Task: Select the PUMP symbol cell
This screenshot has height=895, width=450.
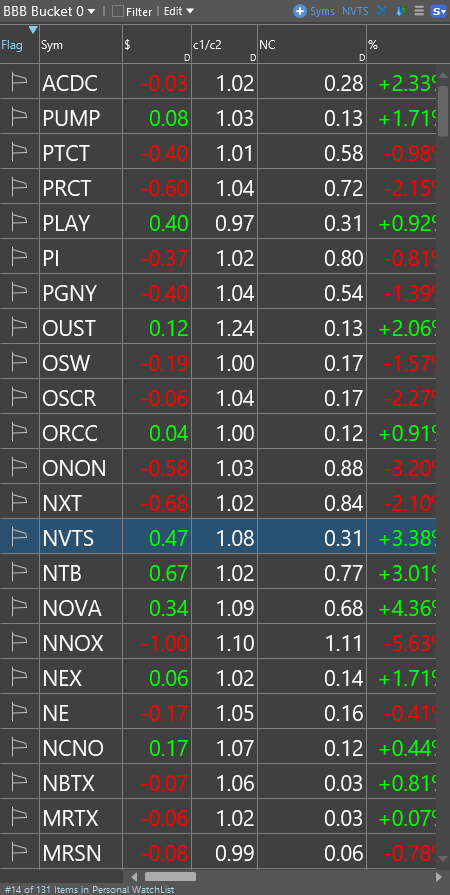Action: tap(81, 118)
